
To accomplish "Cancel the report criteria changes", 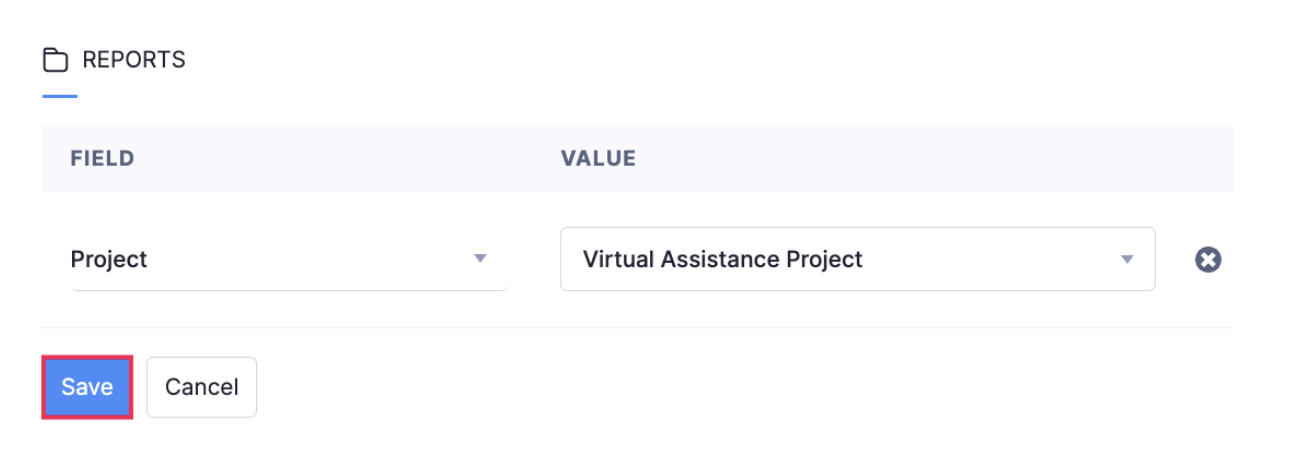I will point(201,387).
